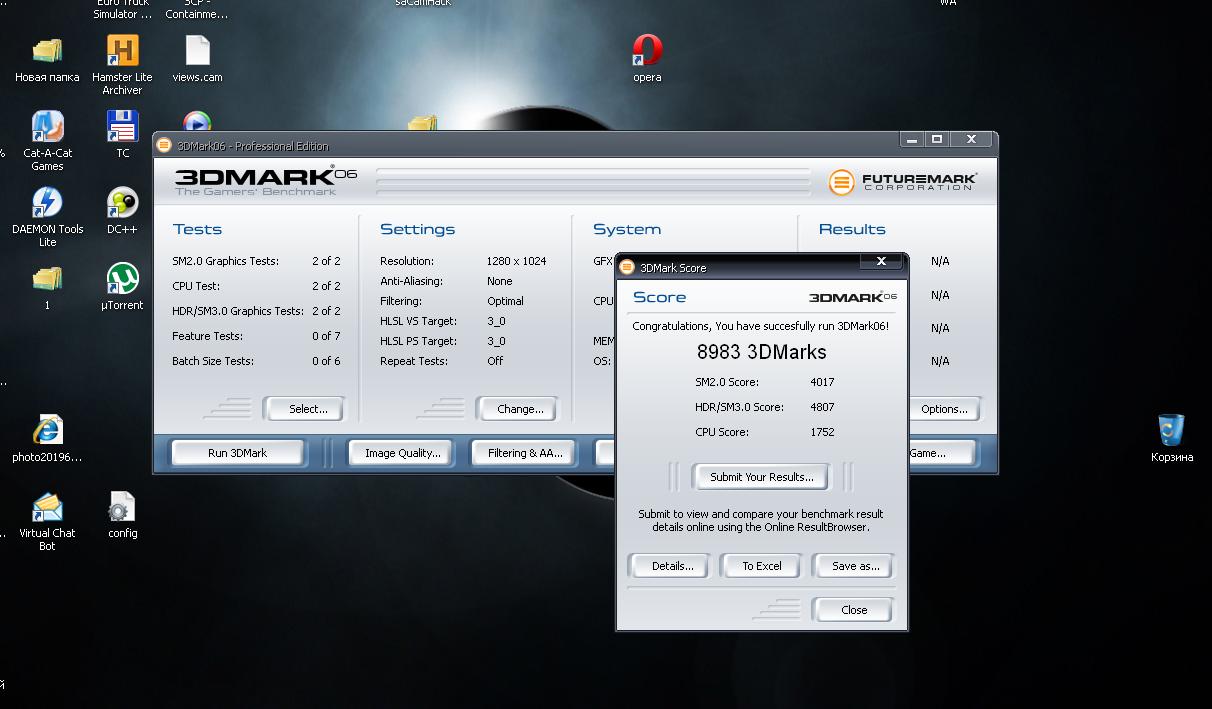This screenshot has height=709, width=1212.
Task: Open the photo20196 Internet Explorer icon
Action: pyautogui.click(x=47, y=431)
